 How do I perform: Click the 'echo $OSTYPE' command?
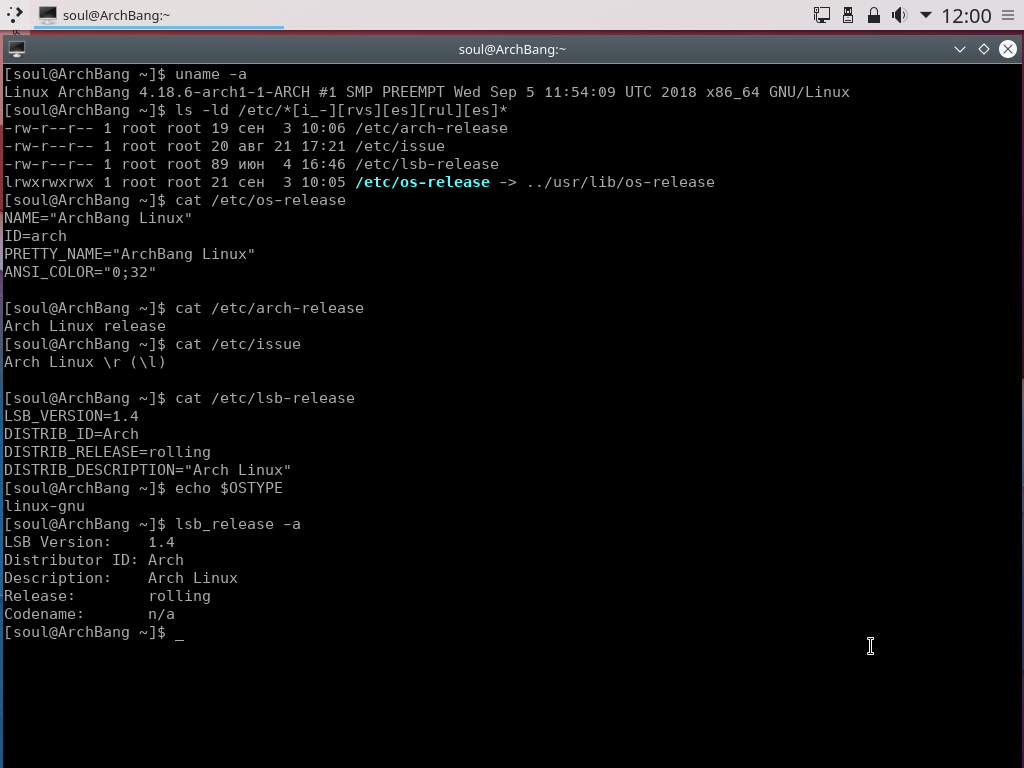229,488
